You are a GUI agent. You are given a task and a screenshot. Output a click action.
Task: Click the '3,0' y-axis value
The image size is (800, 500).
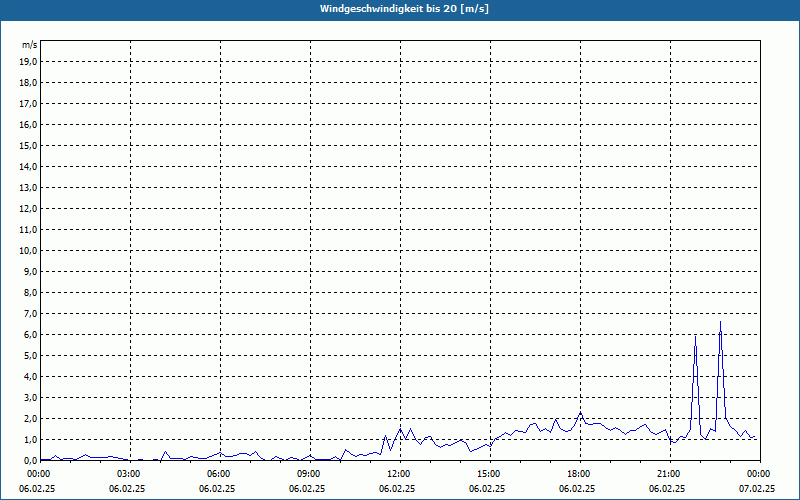pyautogui.click(x=30, y=397)
